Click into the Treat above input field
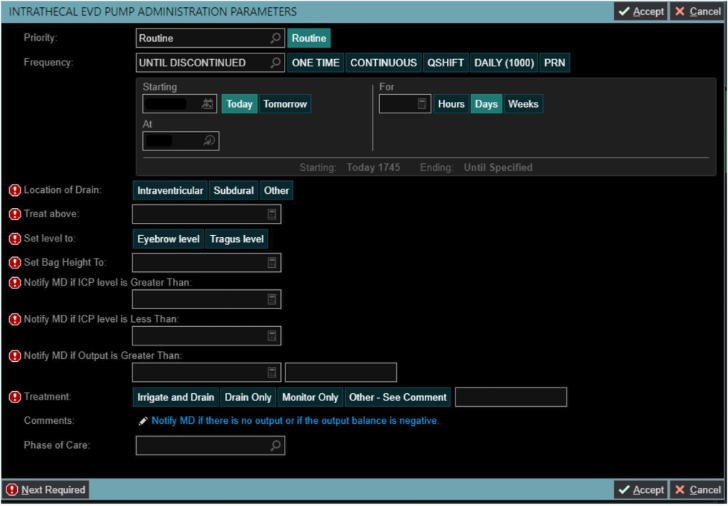Screen dimensions: 728x506 207,214
